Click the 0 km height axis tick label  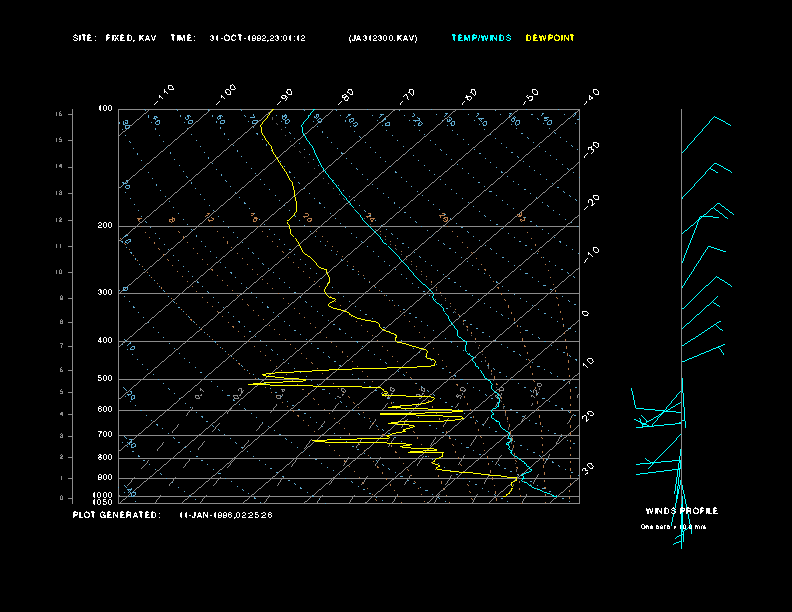click(x=62, y=498)
